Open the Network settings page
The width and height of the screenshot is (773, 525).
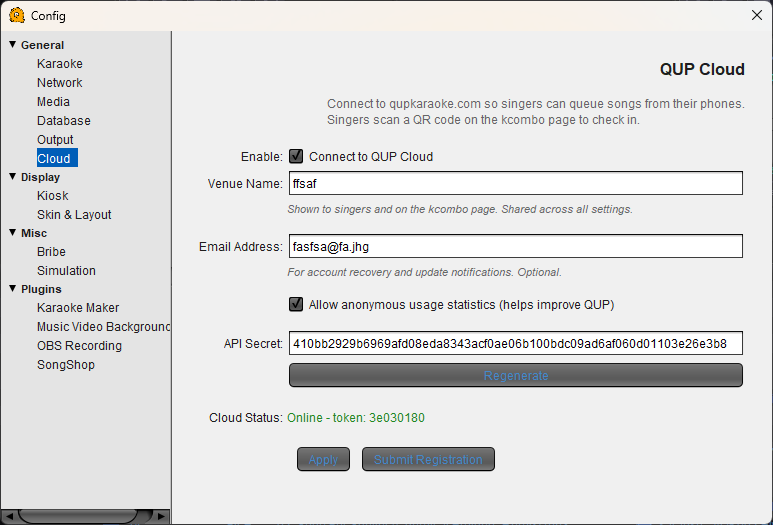tap(60, 82)
